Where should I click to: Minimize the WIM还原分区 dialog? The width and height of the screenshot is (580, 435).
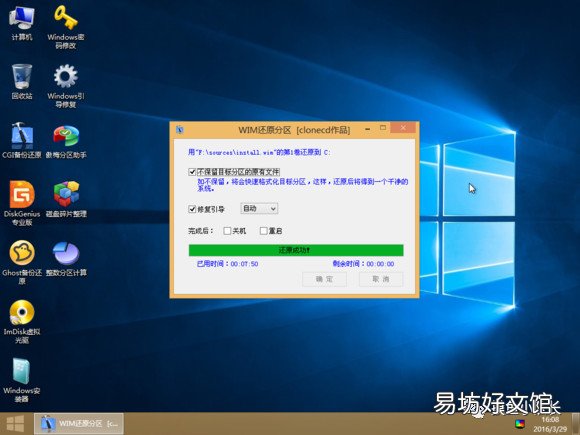[368, 129]
